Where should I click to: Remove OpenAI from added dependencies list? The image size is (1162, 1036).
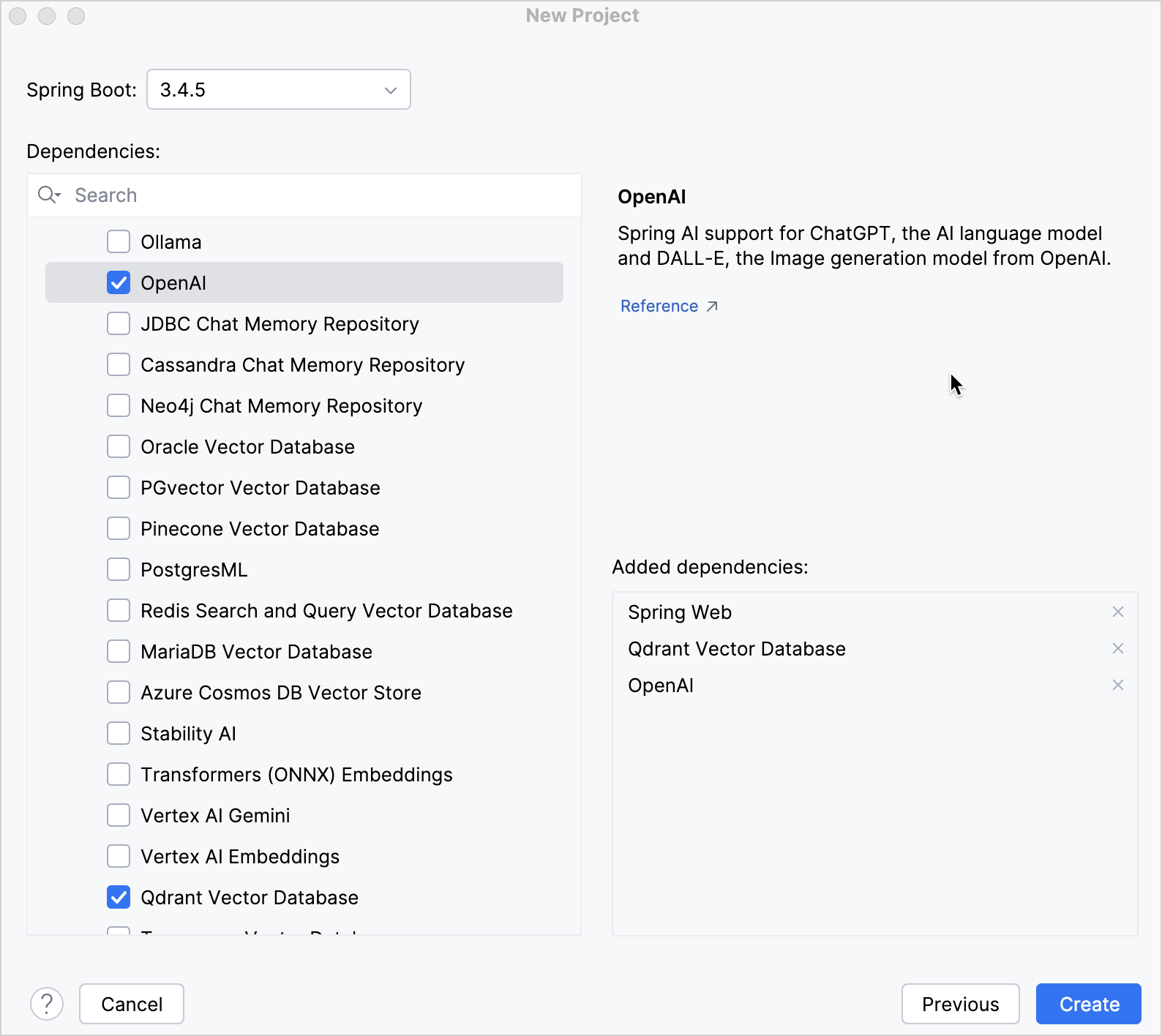pyautogui.click(x=1117, y=685)
